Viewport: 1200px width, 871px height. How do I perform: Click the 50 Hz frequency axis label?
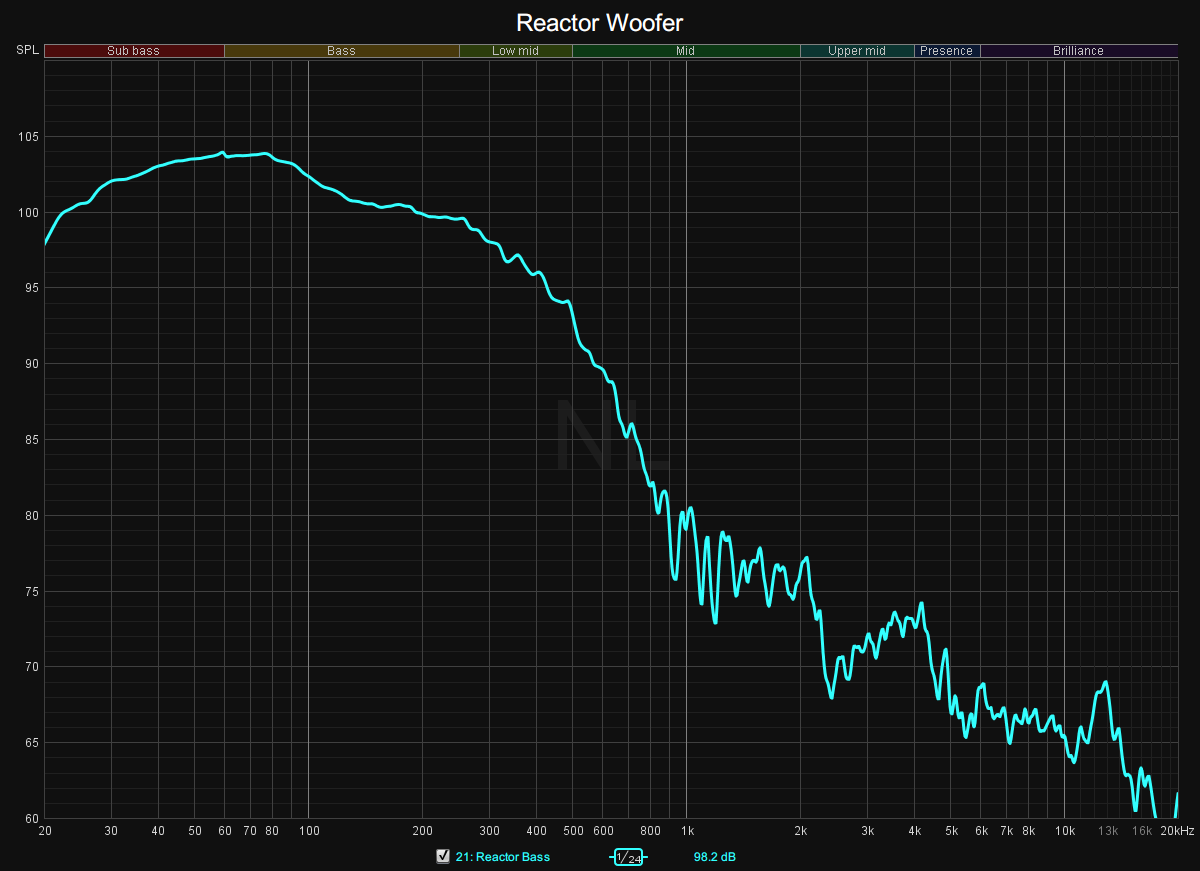point(195,831)
